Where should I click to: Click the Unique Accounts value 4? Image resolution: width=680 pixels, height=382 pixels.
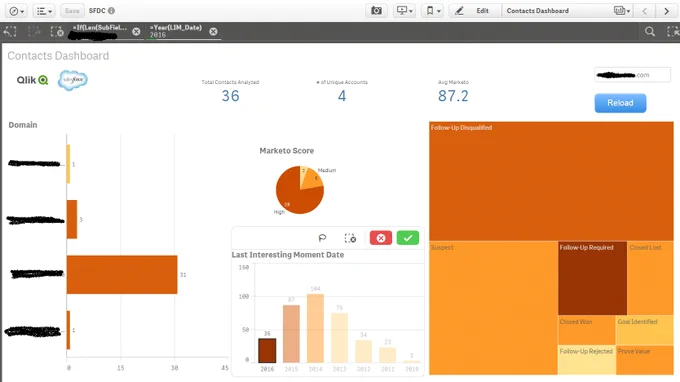click(342, 96)
